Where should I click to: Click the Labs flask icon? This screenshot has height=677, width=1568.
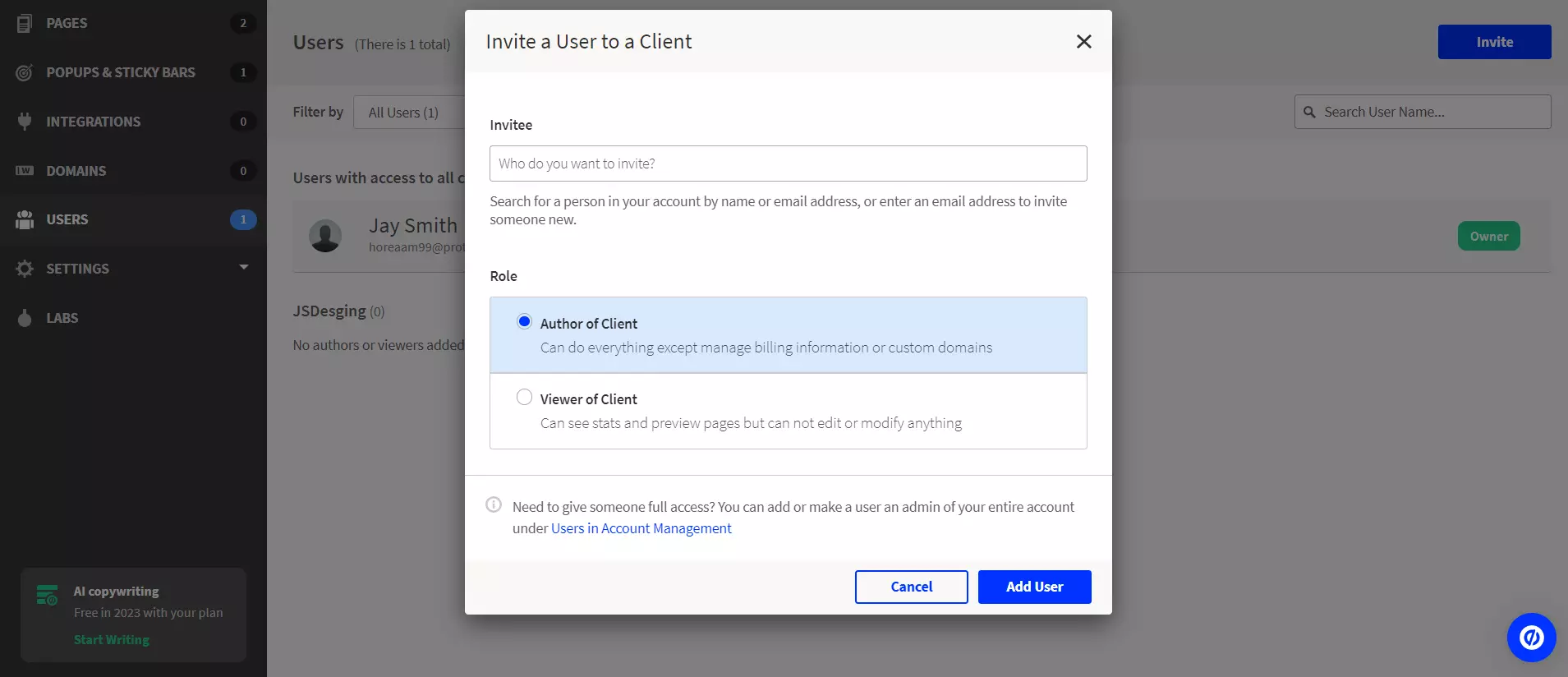(x=25, y=318)
